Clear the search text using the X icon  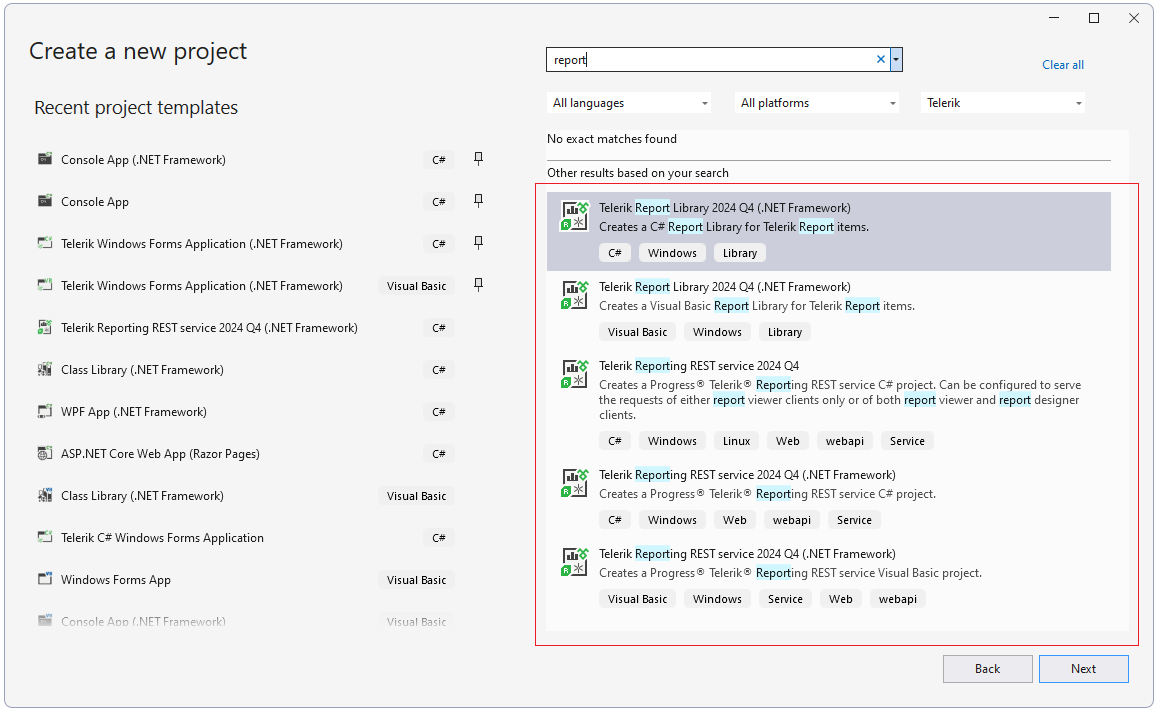coord(881,60)
